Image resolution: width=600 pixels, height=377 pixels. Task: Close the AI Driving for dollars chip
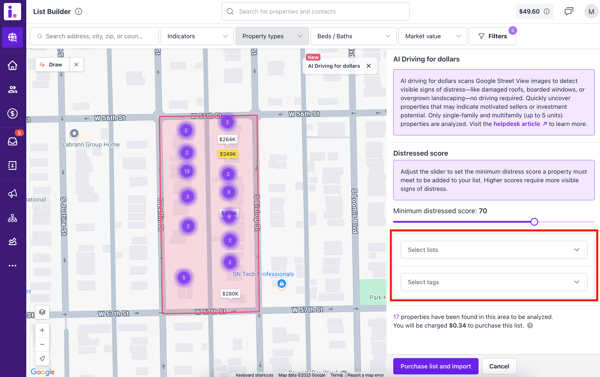click(368, 66)
